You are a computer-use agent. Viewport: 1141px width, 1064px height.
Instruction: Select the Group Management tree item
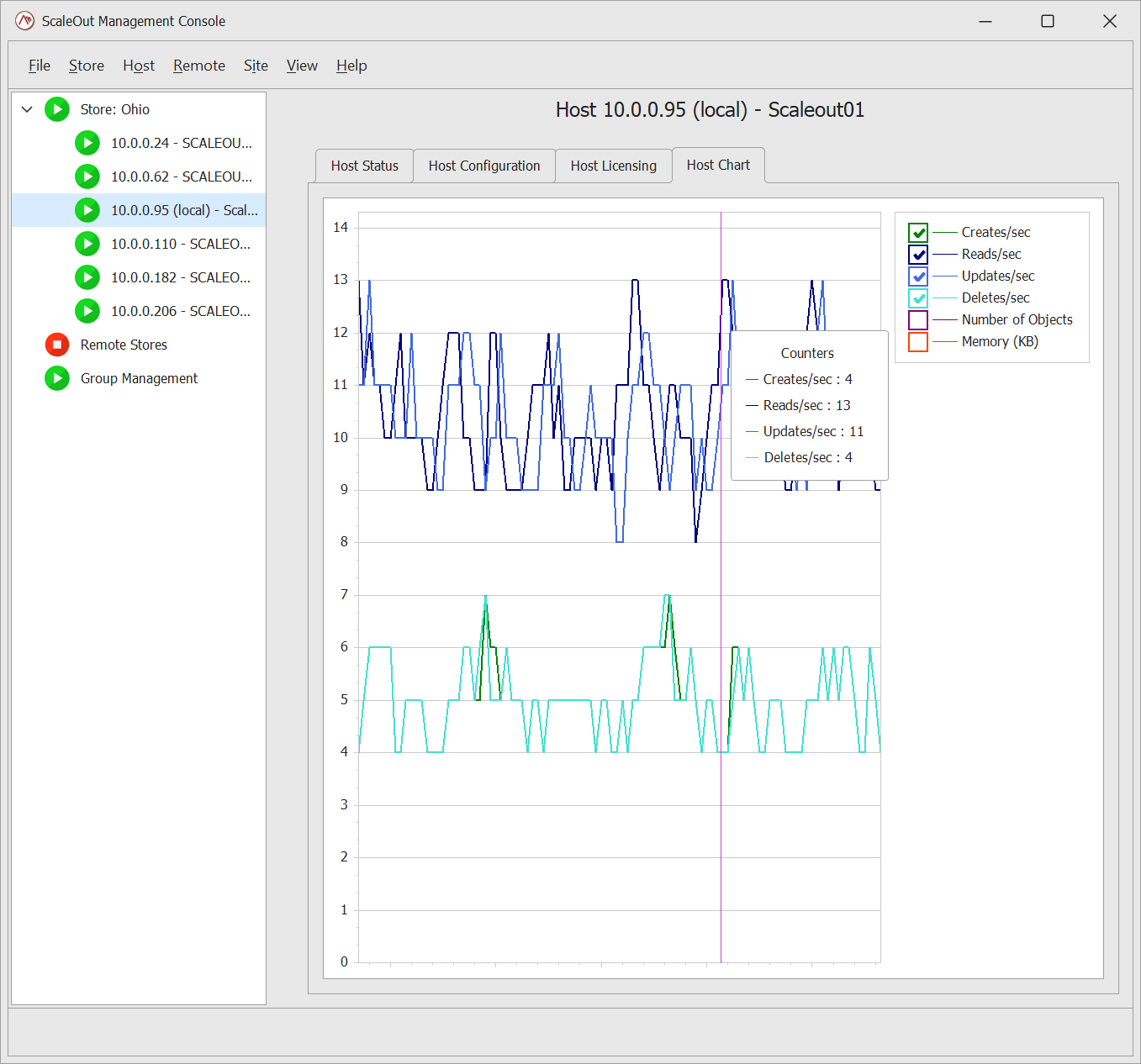point(139,378)
